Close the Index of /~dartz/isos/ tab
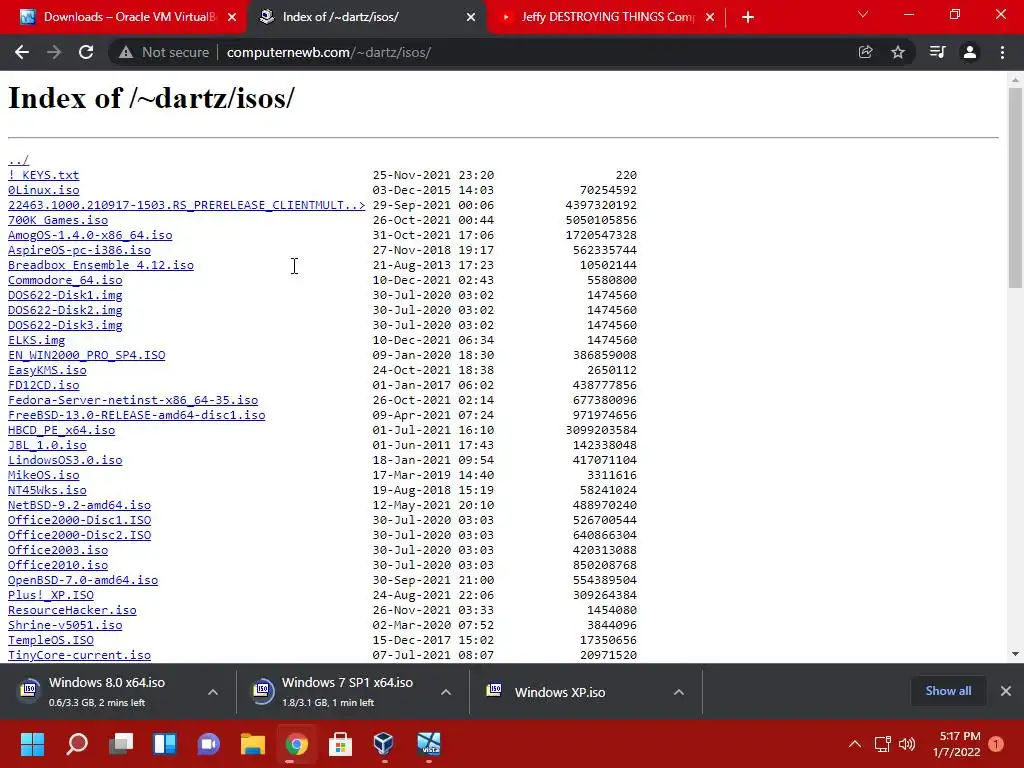Screen dimensions: 1024x768 point(471,17)
